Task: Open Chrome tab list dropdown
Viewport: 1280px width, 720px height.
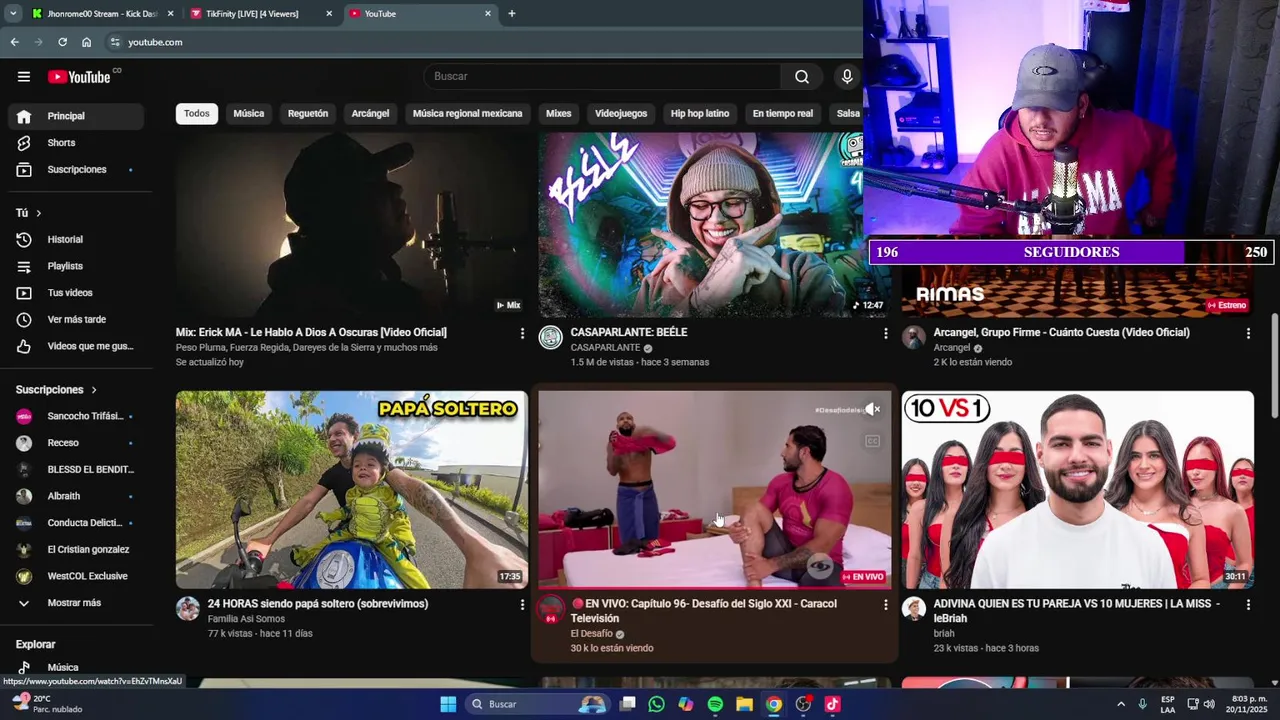Action: coord(13,14)
